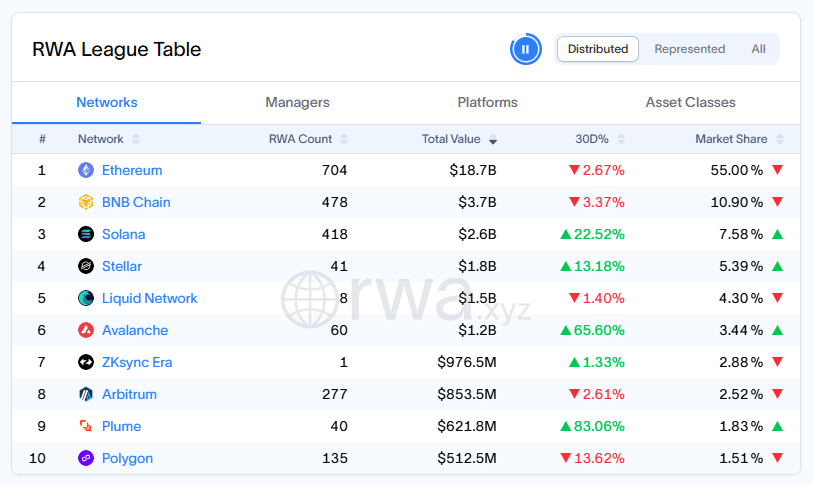The height and width of the screenshot is (485, 813).
Task: Click Stellar's total value $1.8B
Action: point(477,266)
